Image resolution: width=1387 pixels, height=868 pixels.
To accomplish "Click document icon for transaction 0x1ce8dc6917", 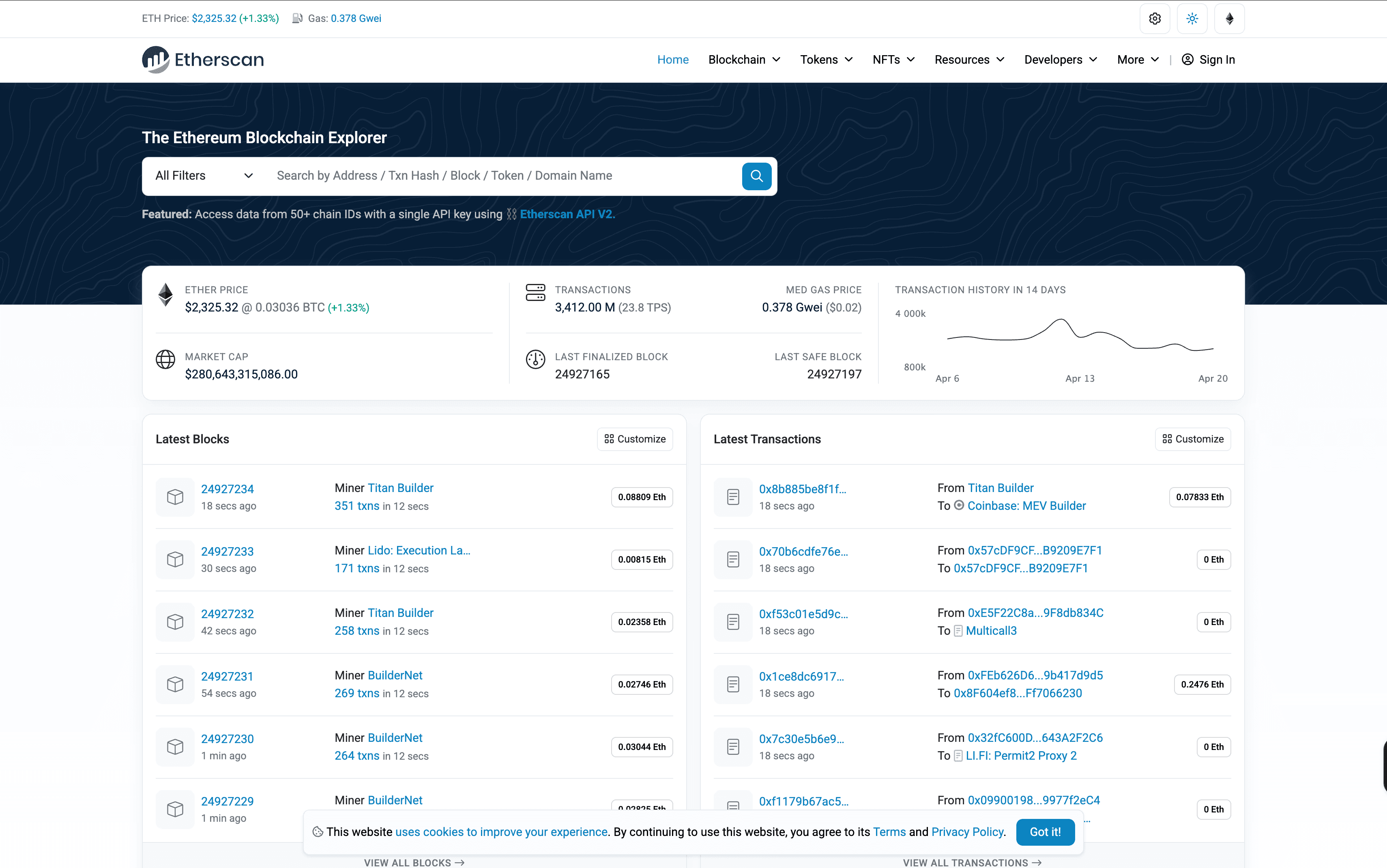I will click(733, 684).
